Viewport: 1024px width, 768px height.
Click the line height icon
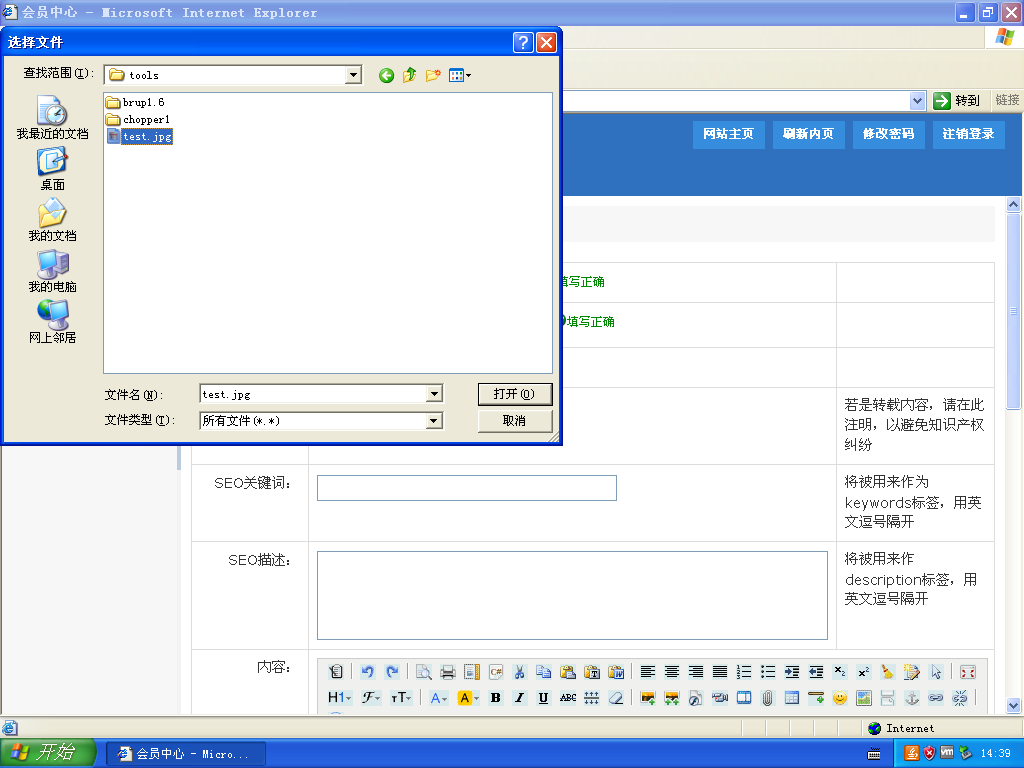coord(592,697)
